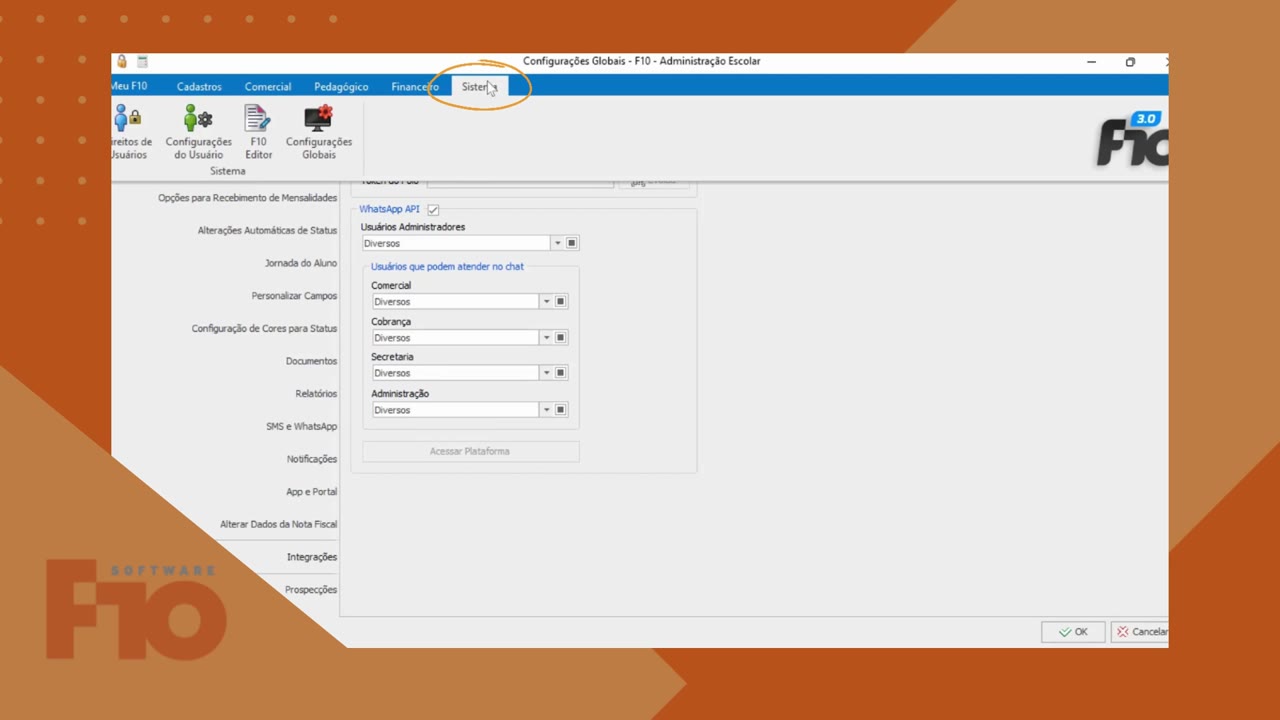Expand the Administração users dropdown arrow
The width and height of the screenshot is (1280, 720).
(x=546, y=409)
